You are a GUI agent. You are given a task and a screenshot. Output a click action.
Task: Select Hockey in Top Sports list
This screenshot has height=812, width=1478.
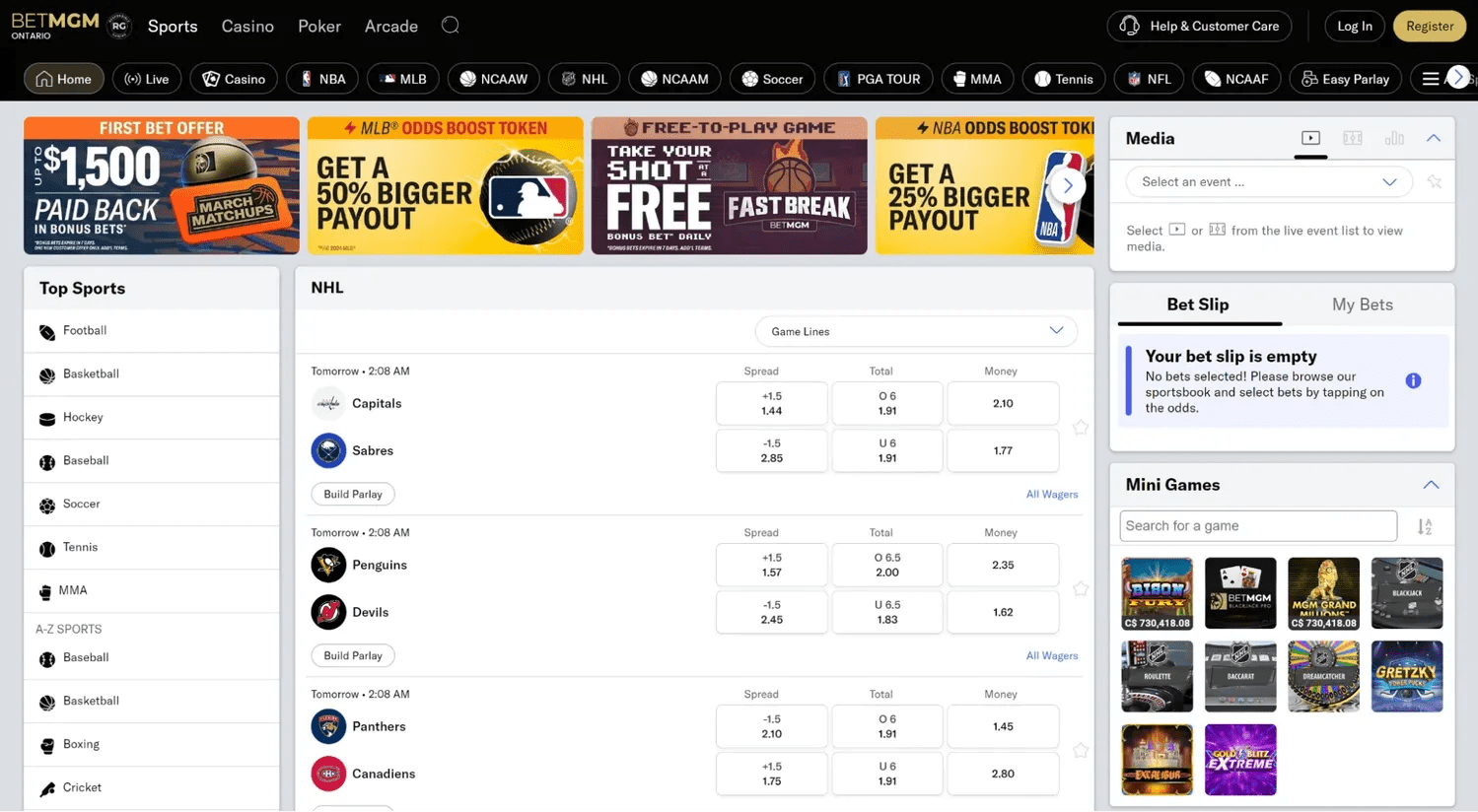(152, 418)
